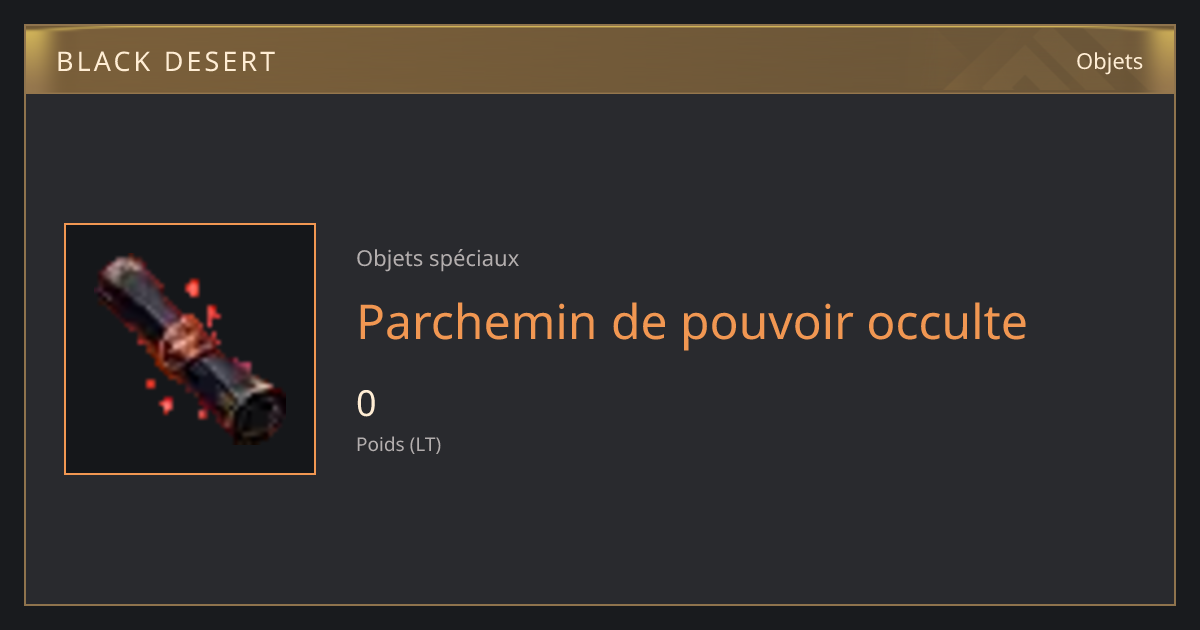
Task: Select the Objets spéciaux category label
Action: tap(437, 259)
